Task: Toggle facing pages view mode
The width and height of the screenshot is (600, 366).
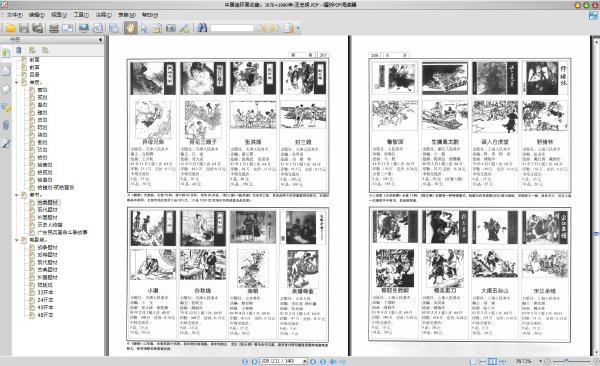Action: 492,361
